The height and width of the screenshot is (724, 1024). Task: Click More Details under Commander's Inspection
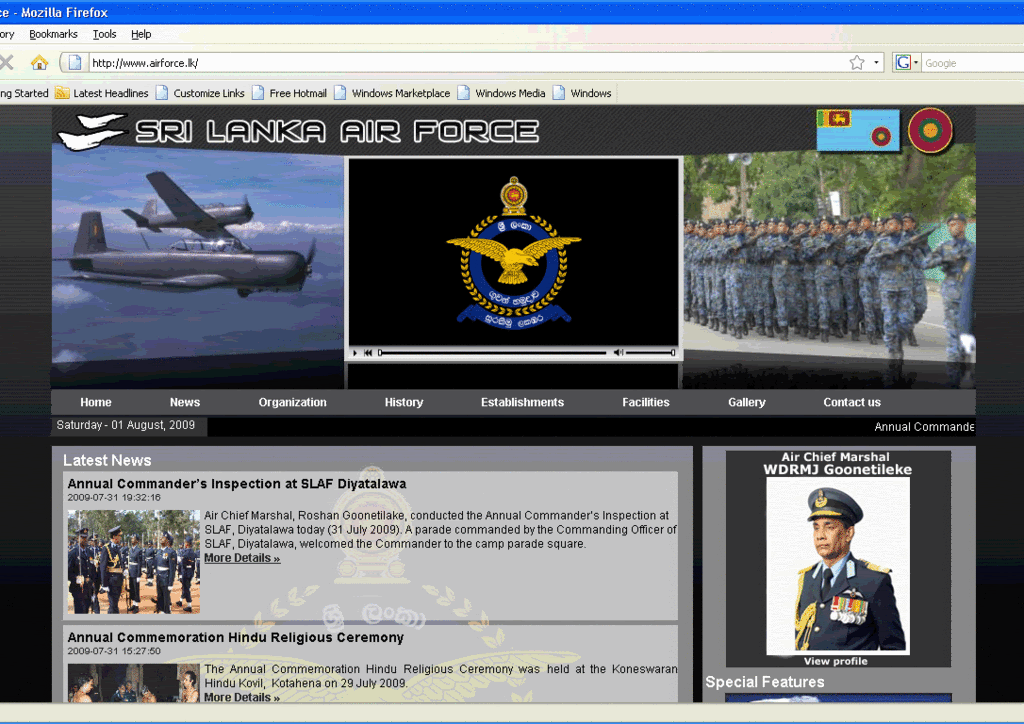click(242, 558)
